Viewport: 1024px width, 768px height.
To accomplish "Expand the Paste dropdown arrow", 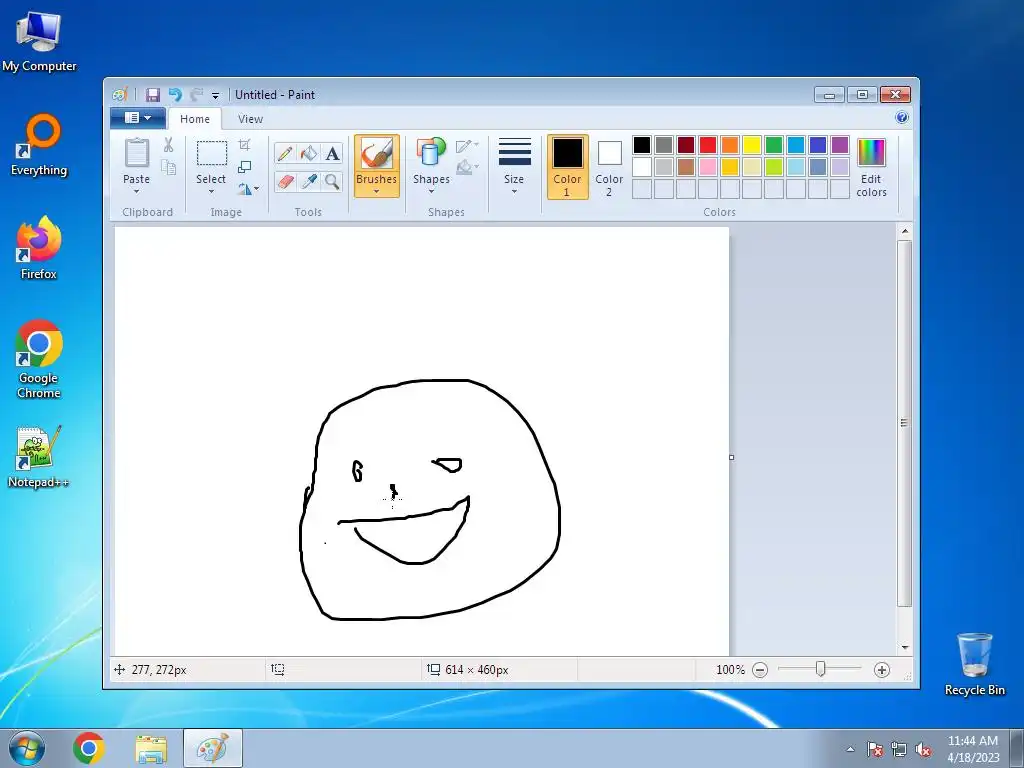I will click(136, 191).
